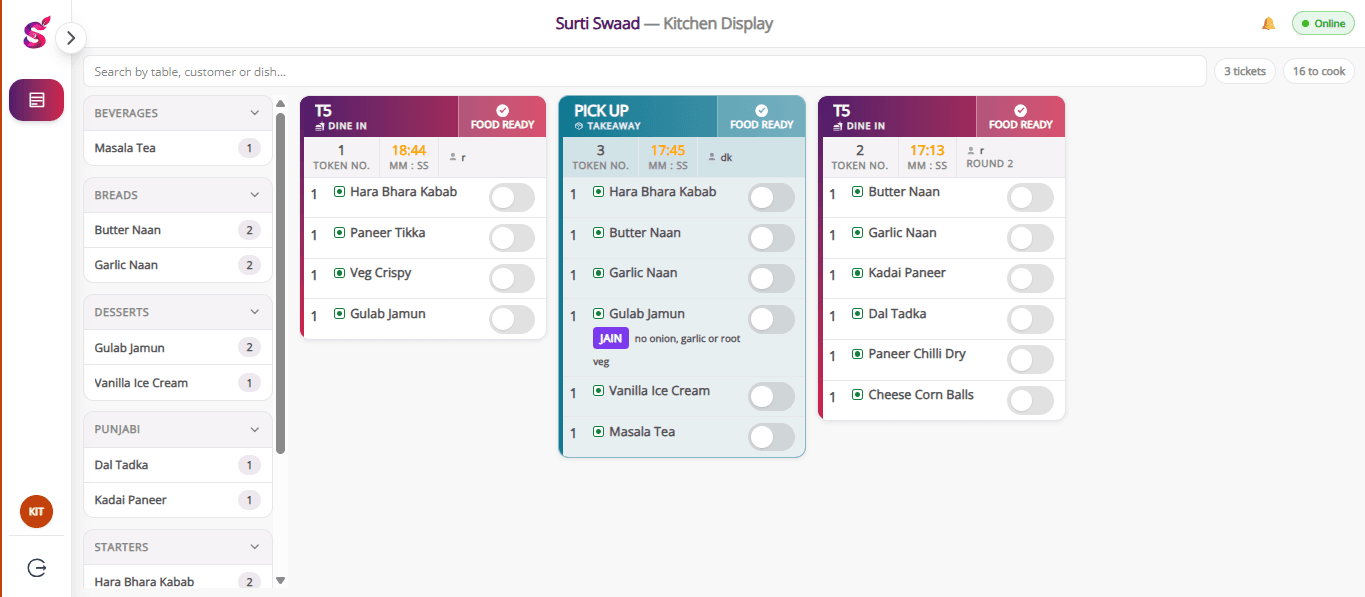The image size is (1365, 597).
Task: Click veg icon beside Veg Crispy
Action: click(x=339, y=273)
